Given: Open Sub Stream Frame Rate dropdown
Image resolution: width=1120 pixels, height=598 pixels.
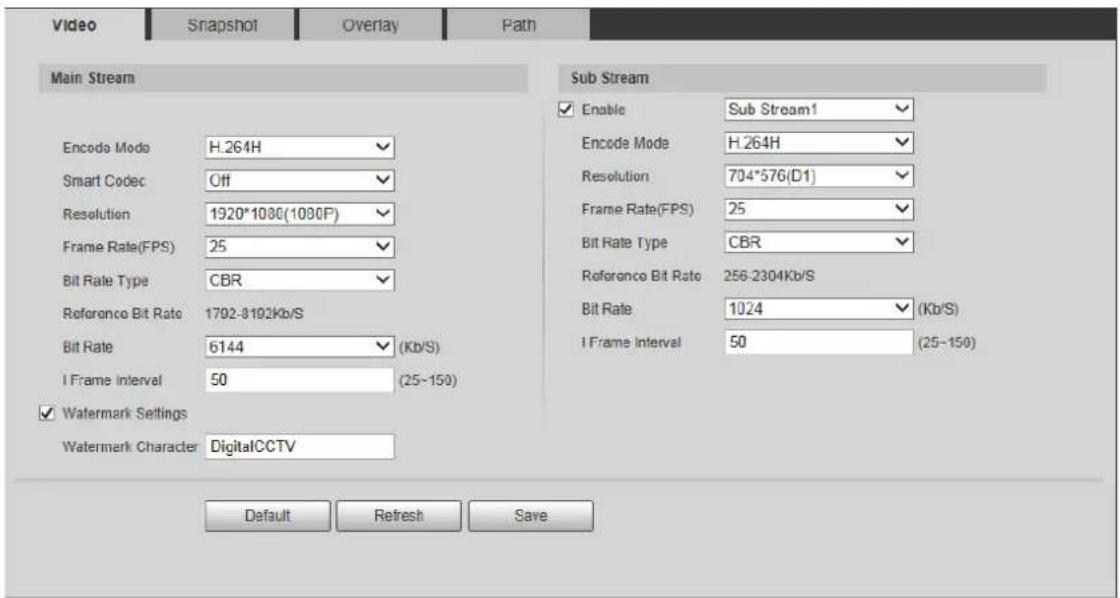Looking at the screenshot, I should coord(819,209).
